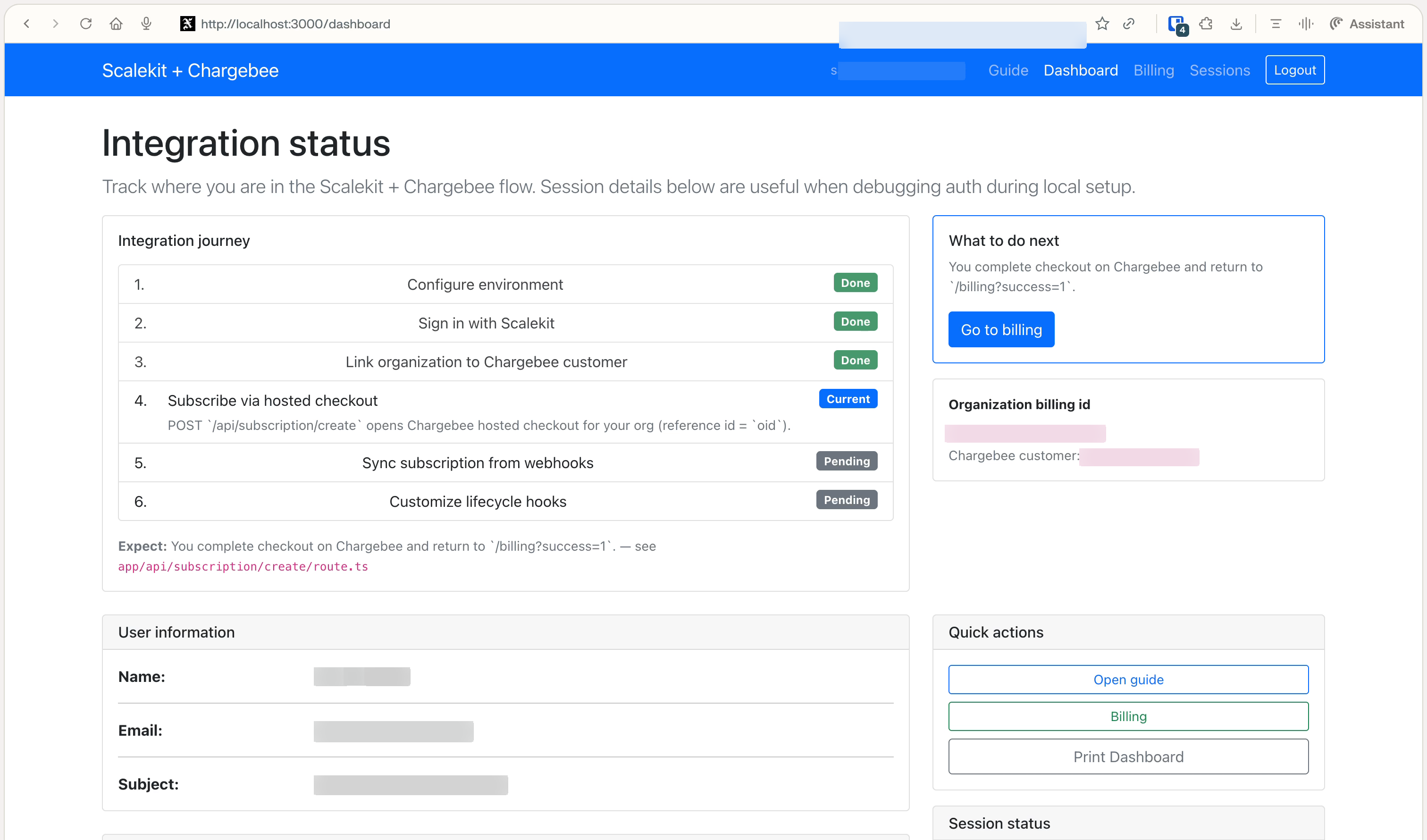Select the Subscribe via hosted checkout step
This screenshot has height=840, width=1427.
coord(505,412)
